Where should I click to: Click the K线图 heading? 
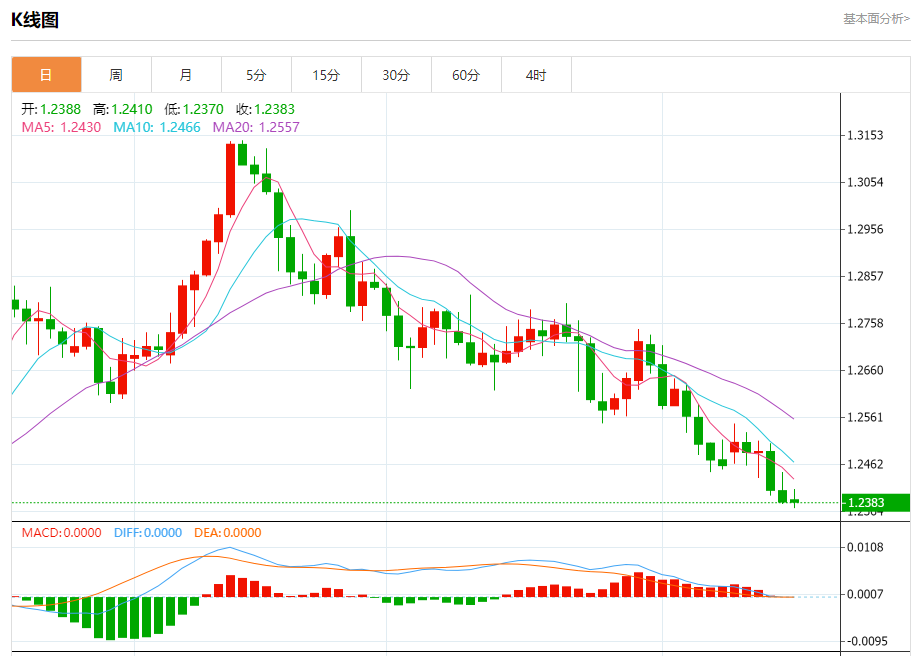(x=35, y=19)
